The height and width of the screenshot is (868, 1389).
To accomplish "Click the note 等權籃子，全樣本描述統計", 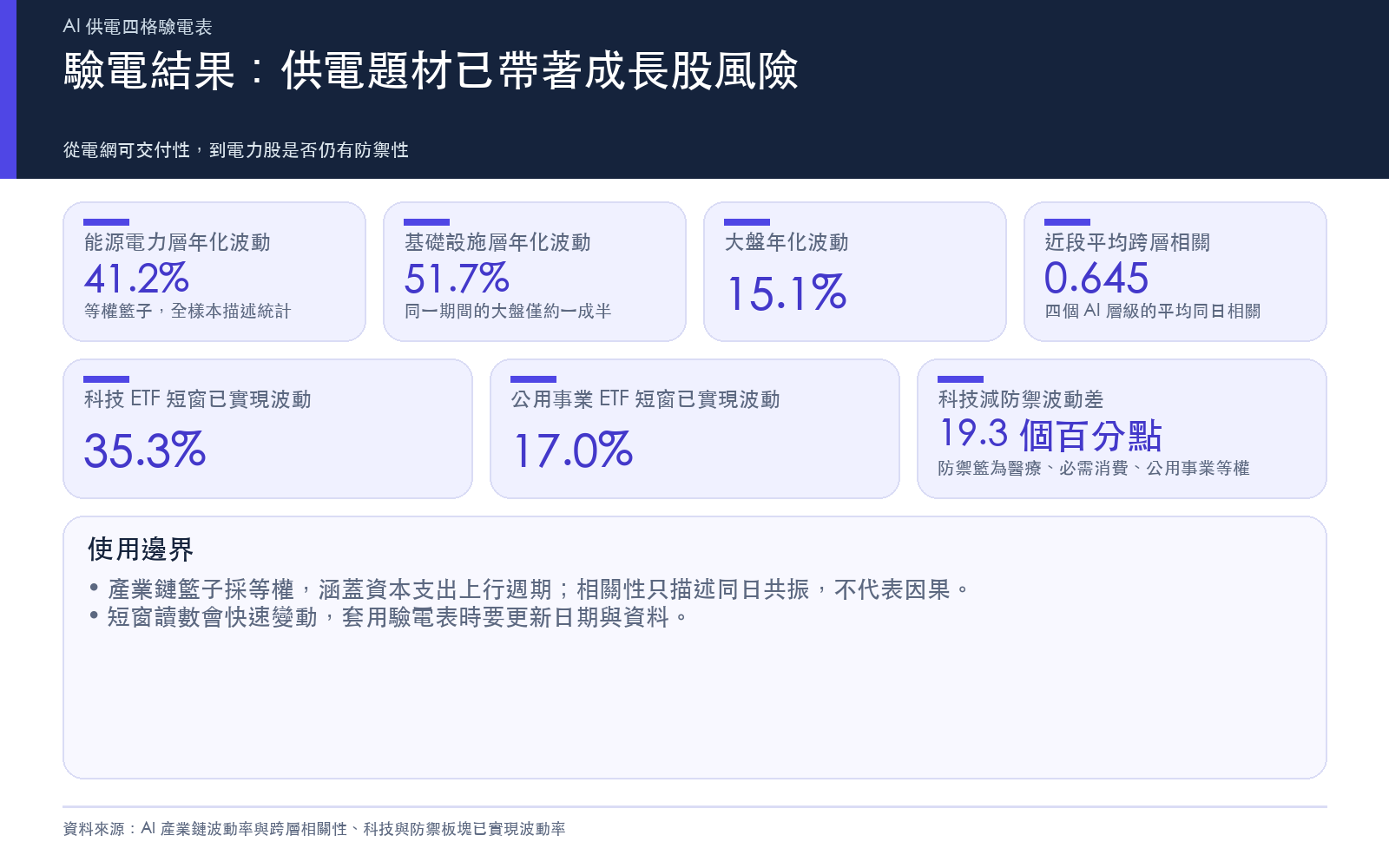I will [x=188, y=311].
